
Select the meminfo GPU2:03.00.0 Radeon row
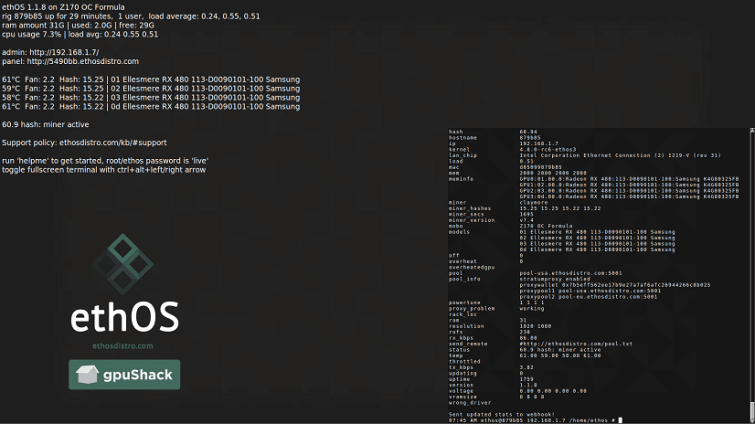(x=629, y=191)
